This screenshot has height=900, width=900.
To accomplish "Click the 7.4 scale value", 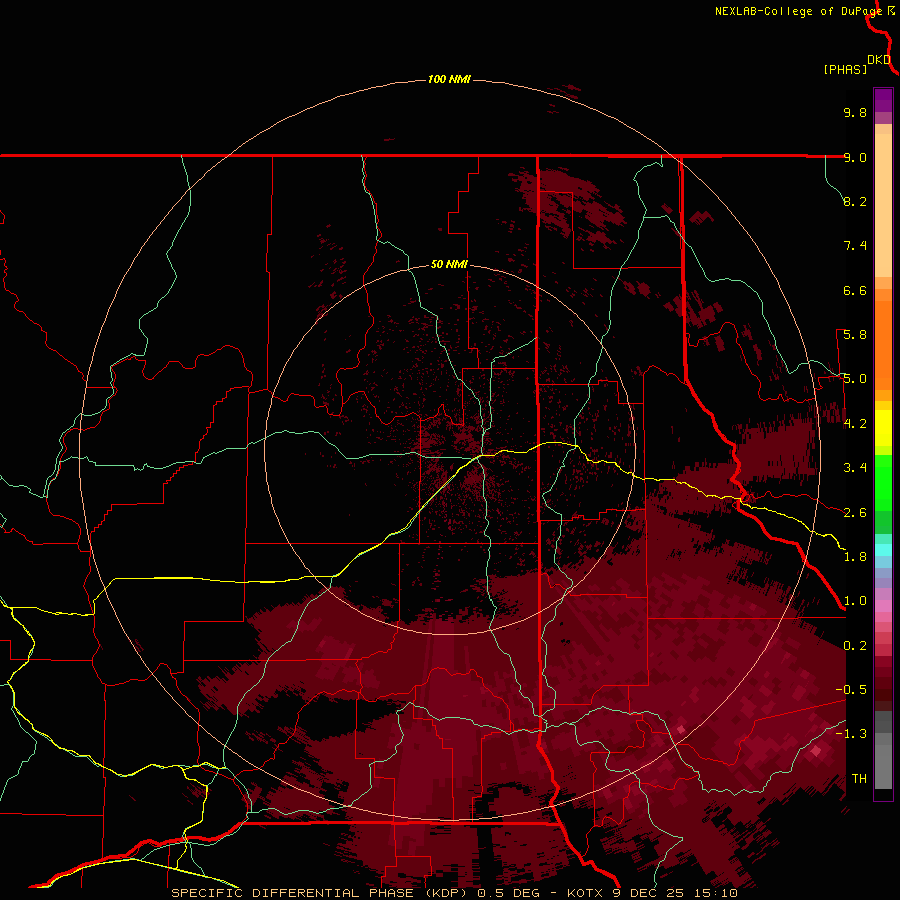I will point(855,246).
